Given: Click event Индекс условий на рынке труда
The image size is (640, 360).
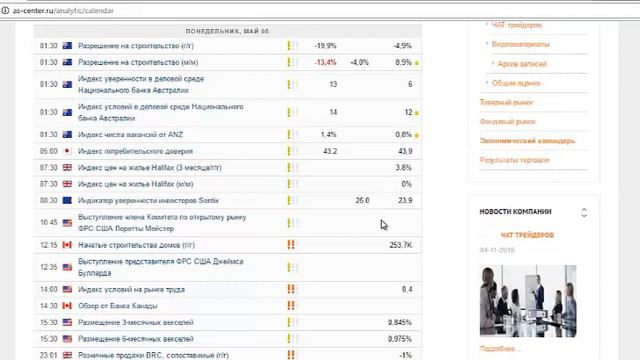Looking at the screenshot, I should 131,289.
